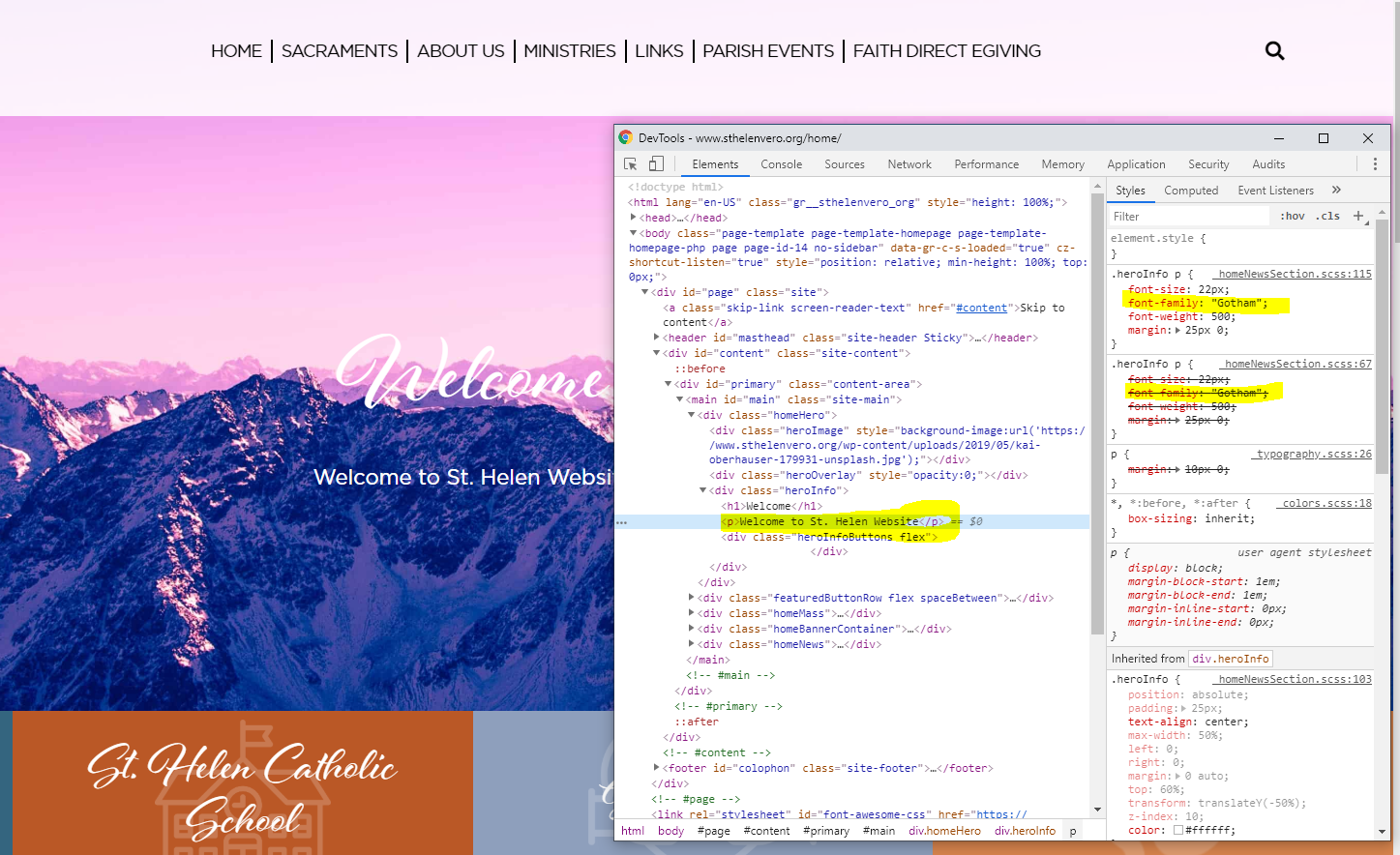Click the three-dot actions icon beside selected node
This screenshot has width=1400, height=855.
click(x=621, y=522)
